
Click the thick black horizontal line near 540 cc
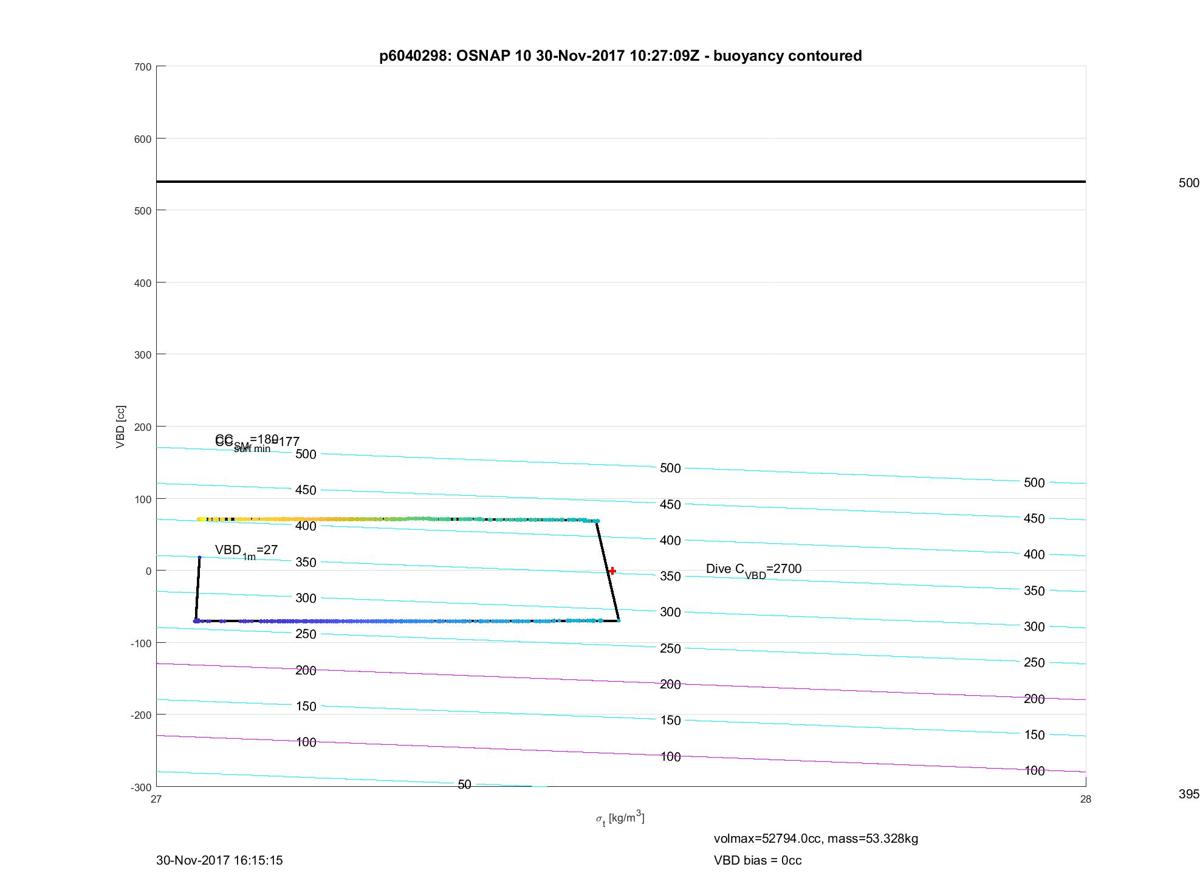621,182
